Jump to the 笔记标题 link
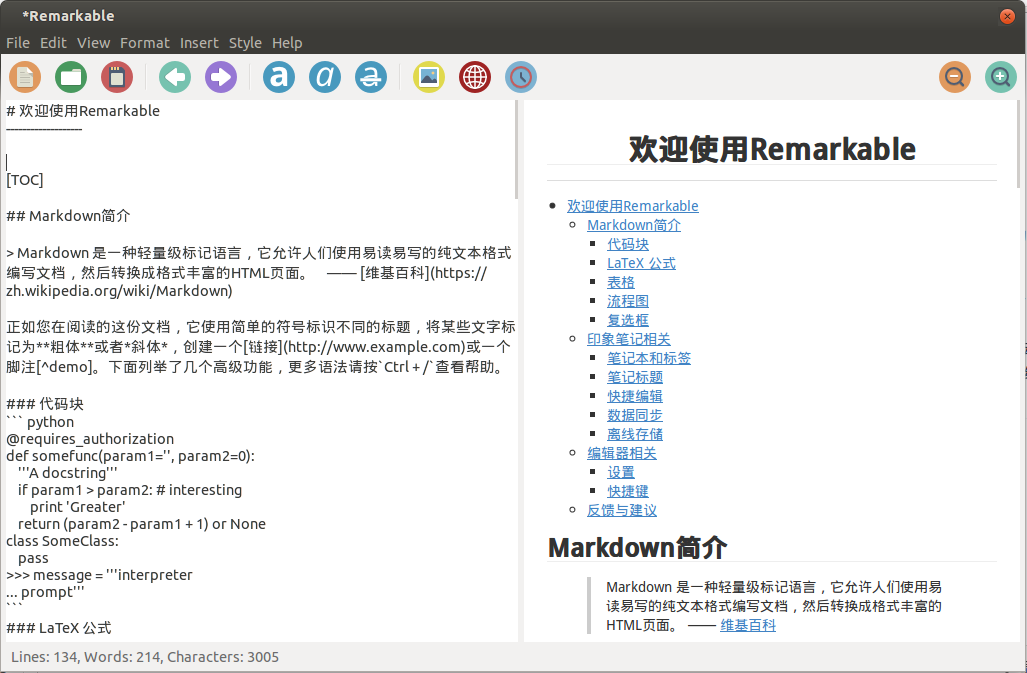The width and height of the screenshot is (1027, 673). pyautogui.click(x=635, y=377)
